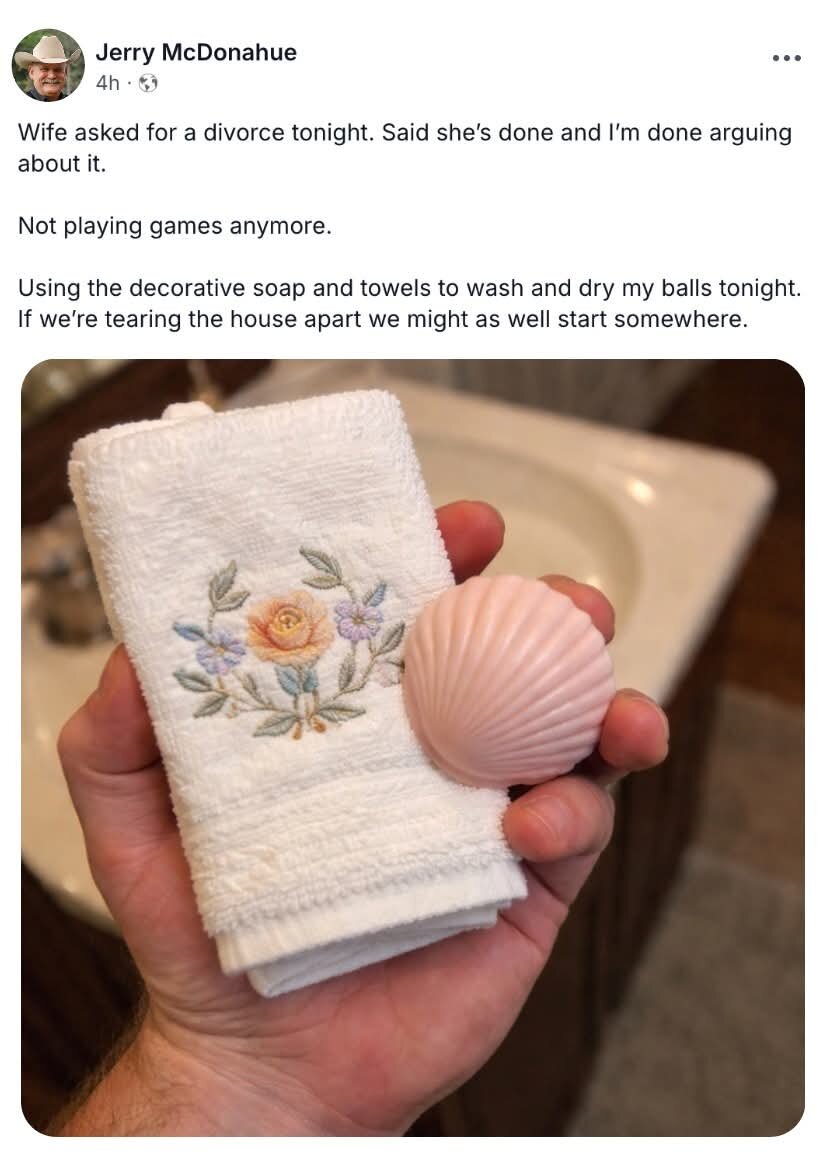Screen dimensions: 824x1160
Task: Open the attached towel and soap photo
Action: tap(413, 747)
